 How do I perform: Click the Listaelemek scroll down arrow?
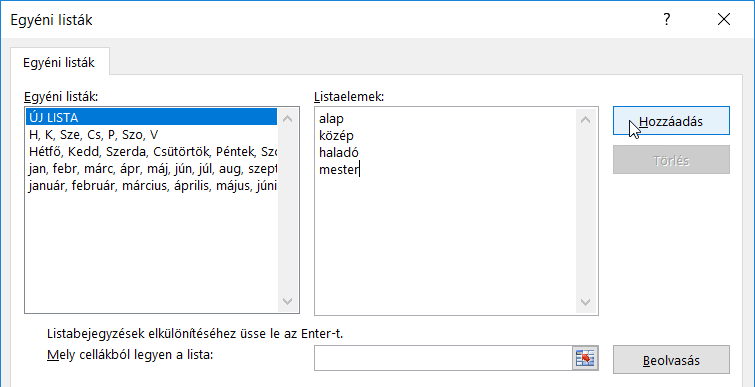586,303
